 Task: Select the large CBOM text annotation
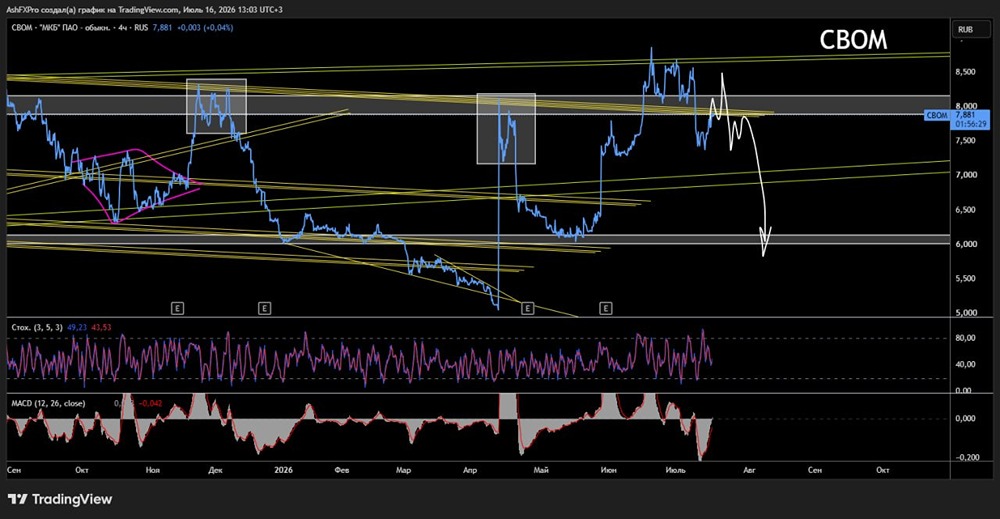pyautogui.click(x=853, y=40)
